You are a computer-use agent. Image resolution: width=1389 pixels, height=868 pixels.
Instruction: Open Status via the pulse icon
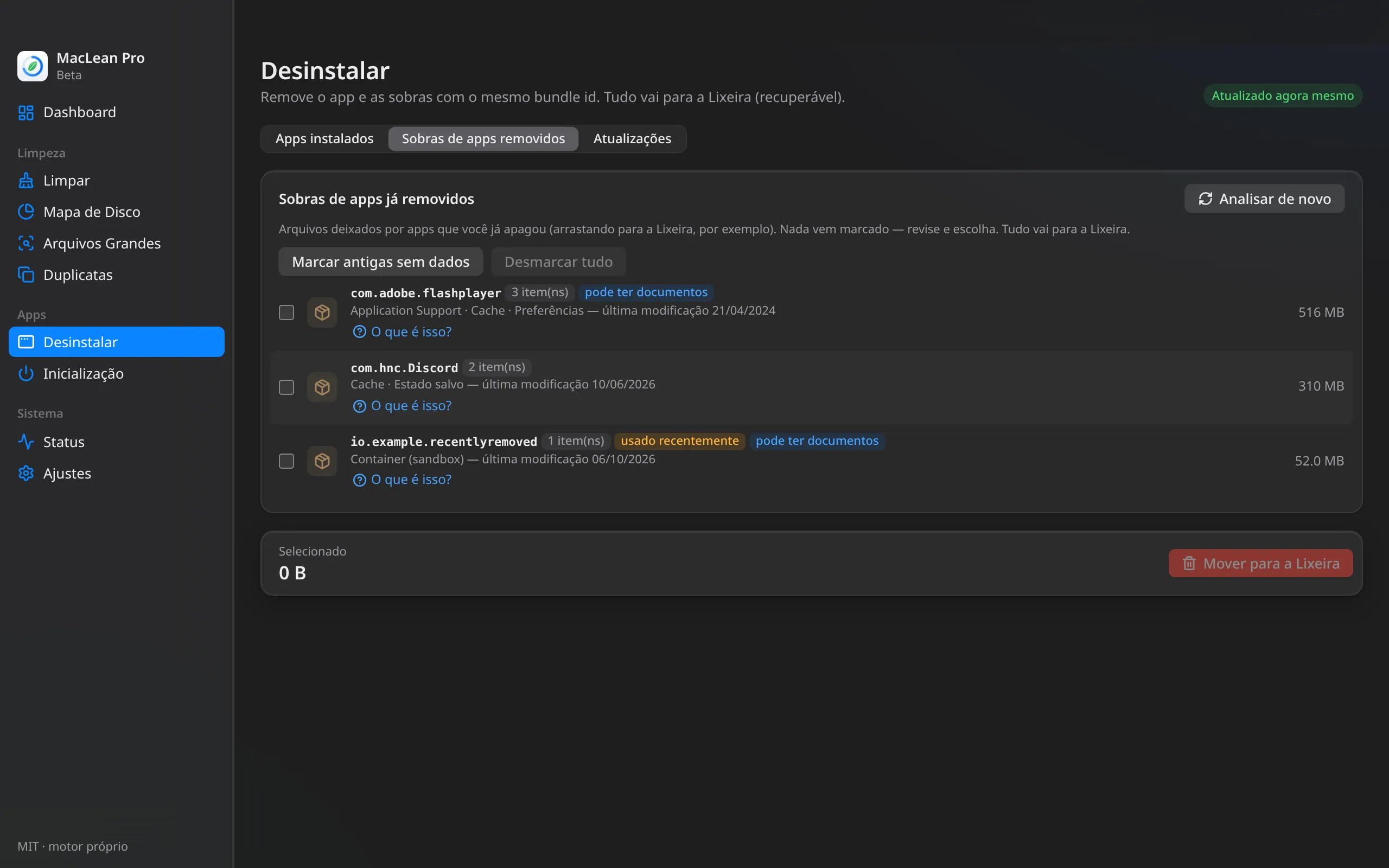(26, 442)
